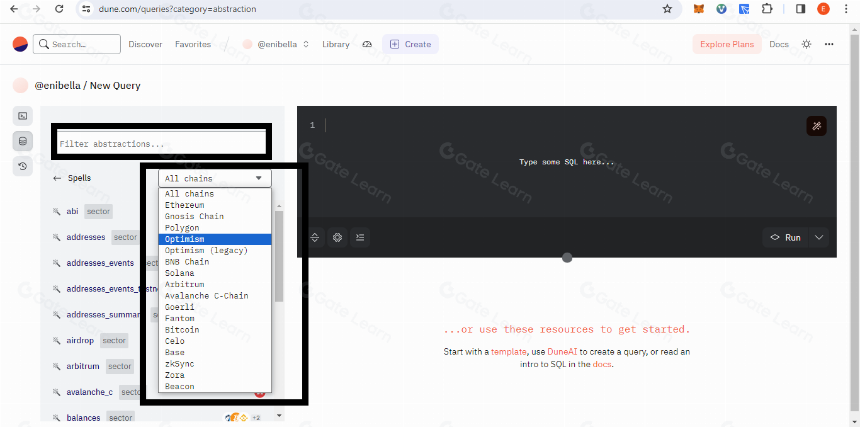Viewport: 860px width, 427px height.
Task: Open the blue cursor browser extension
Action: (x=744, y=9)
